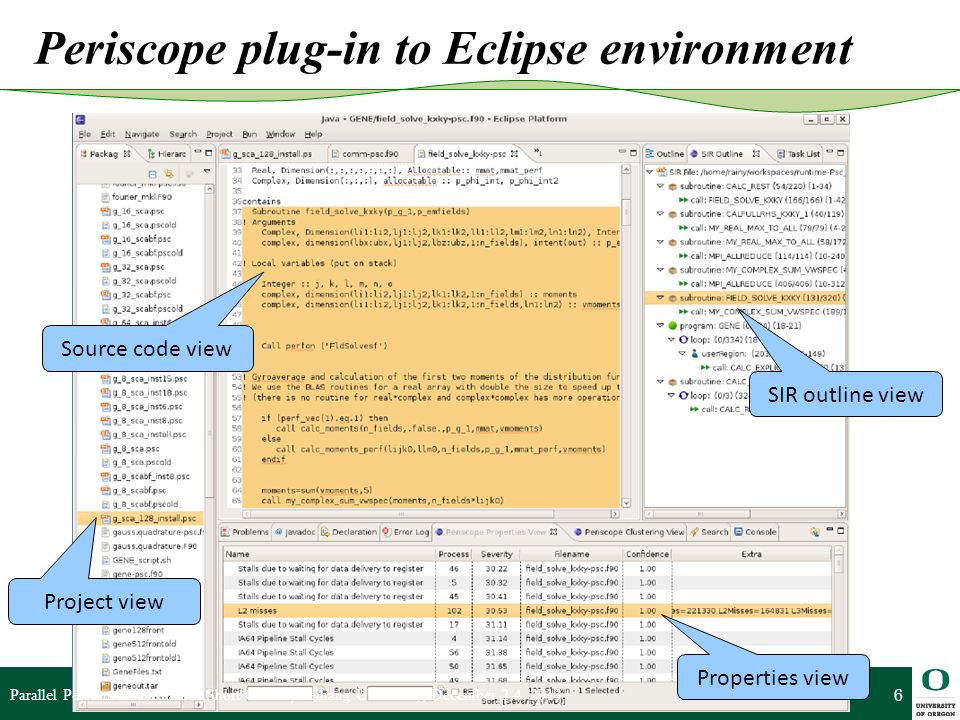Image resolution: width=960 pixels, height=720 pixels.
Task: Click the geneout.tar archive icon
Action: tap(105, 686)
